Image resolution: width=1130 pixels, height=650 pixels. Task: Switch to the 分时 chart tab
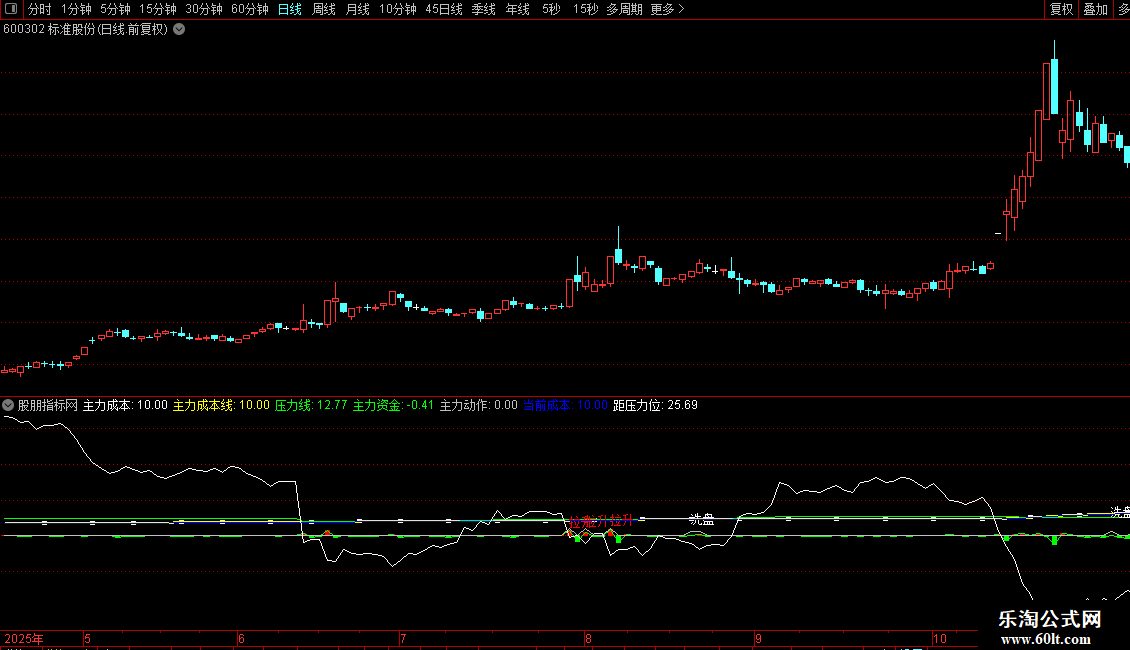coord(39,9)
